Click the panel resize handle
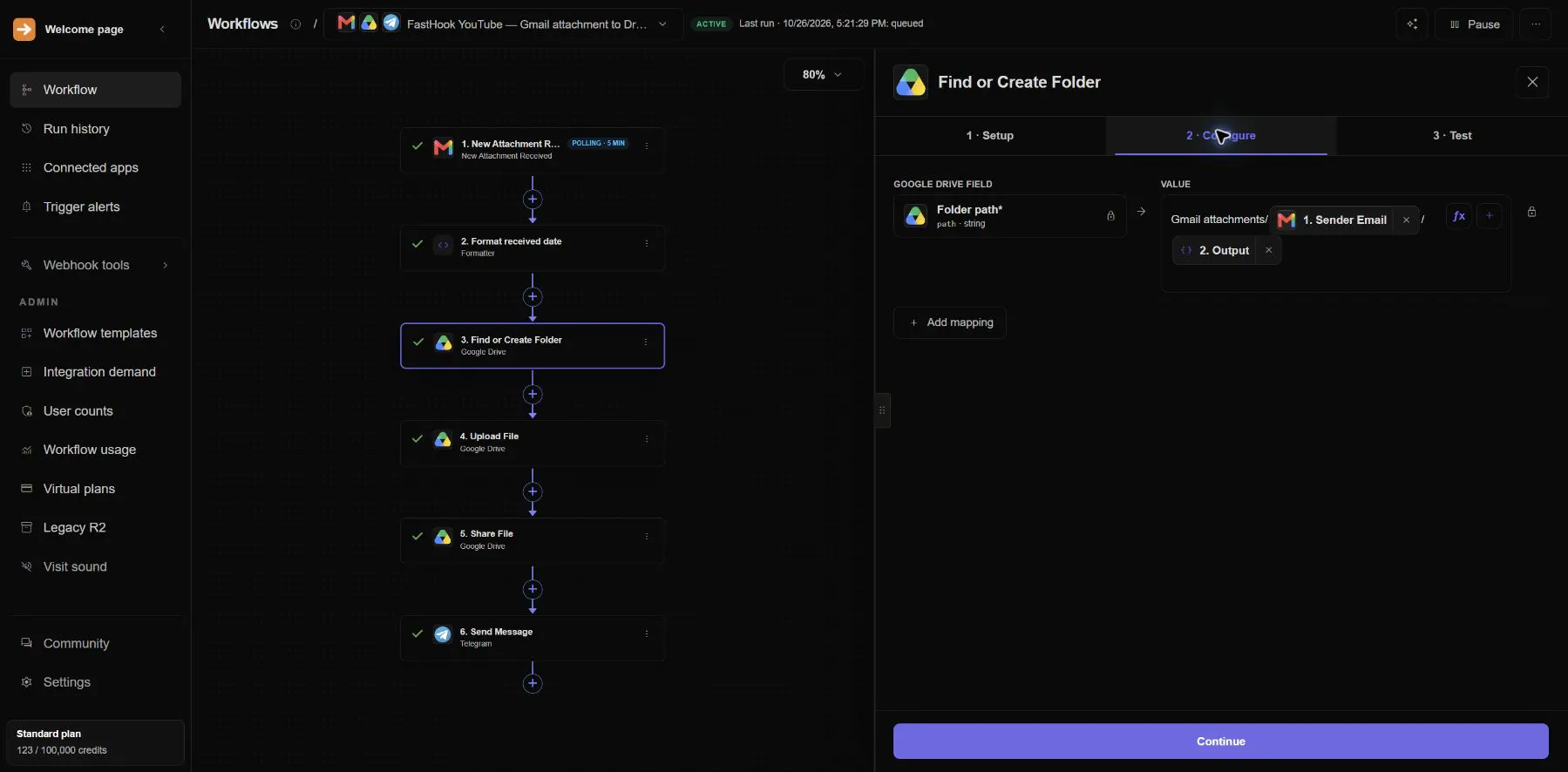Image resolution: width=1568 pixels, height=772 pixels. (882, 410)
